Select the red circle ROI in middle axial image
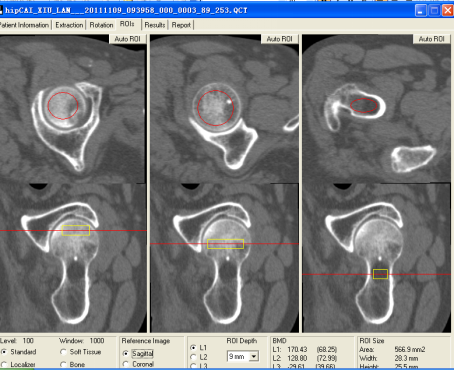This screenshot has width=455, height=371. tap(216, 108)
